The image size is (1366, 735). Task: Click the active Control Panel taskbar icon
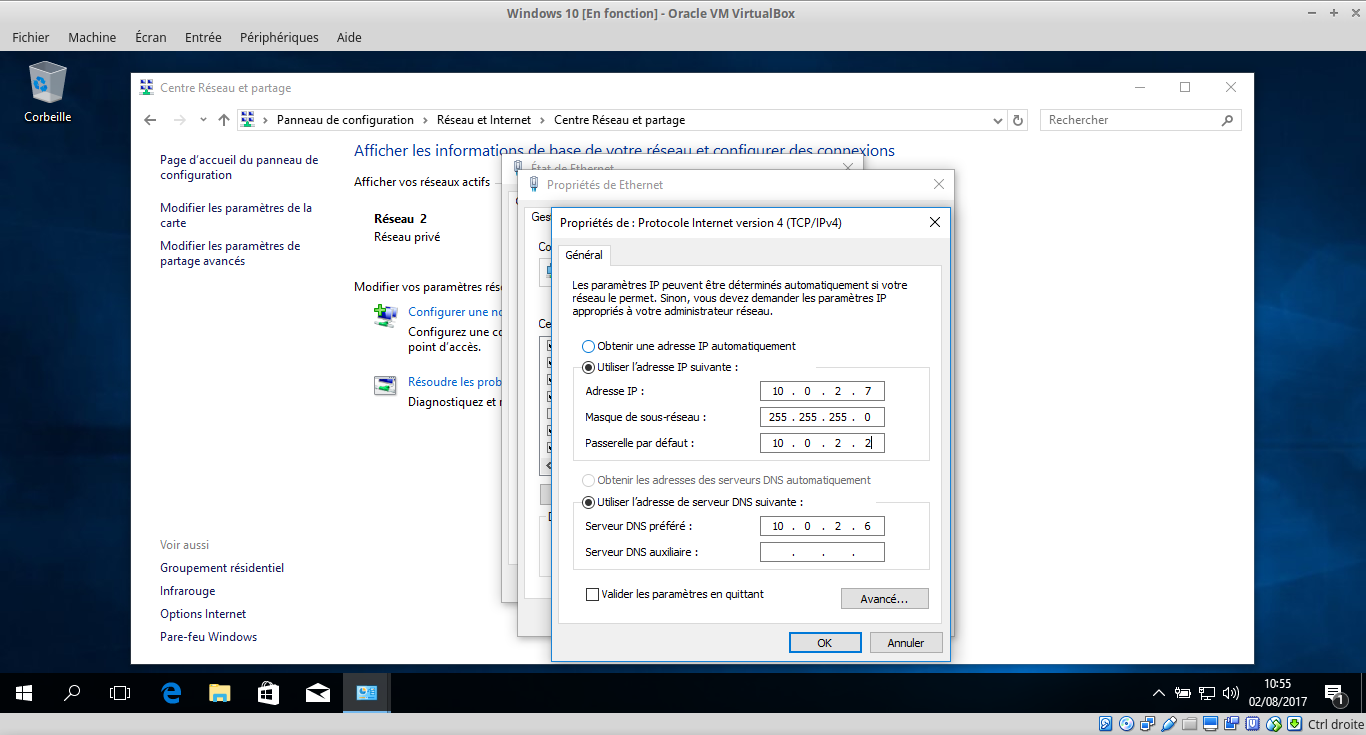click(366, 692)
